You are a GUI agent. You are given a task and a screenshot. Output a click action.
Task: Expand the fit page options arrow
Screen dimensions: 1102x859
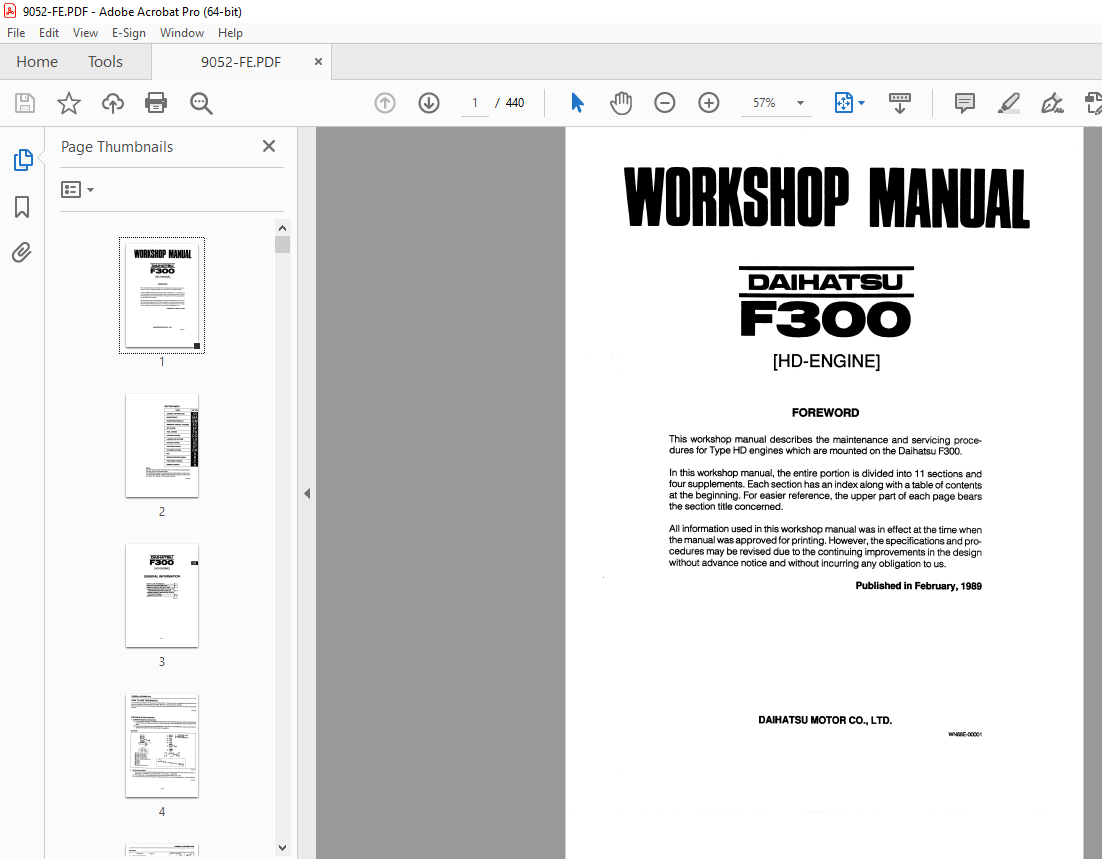tap(862, 103)
